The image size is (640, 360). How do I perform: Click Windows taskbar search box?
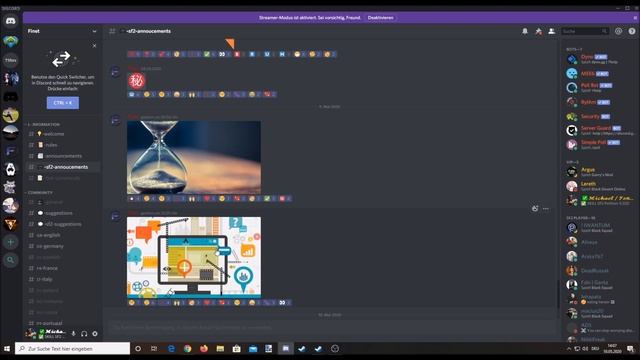tap(73, 349)
